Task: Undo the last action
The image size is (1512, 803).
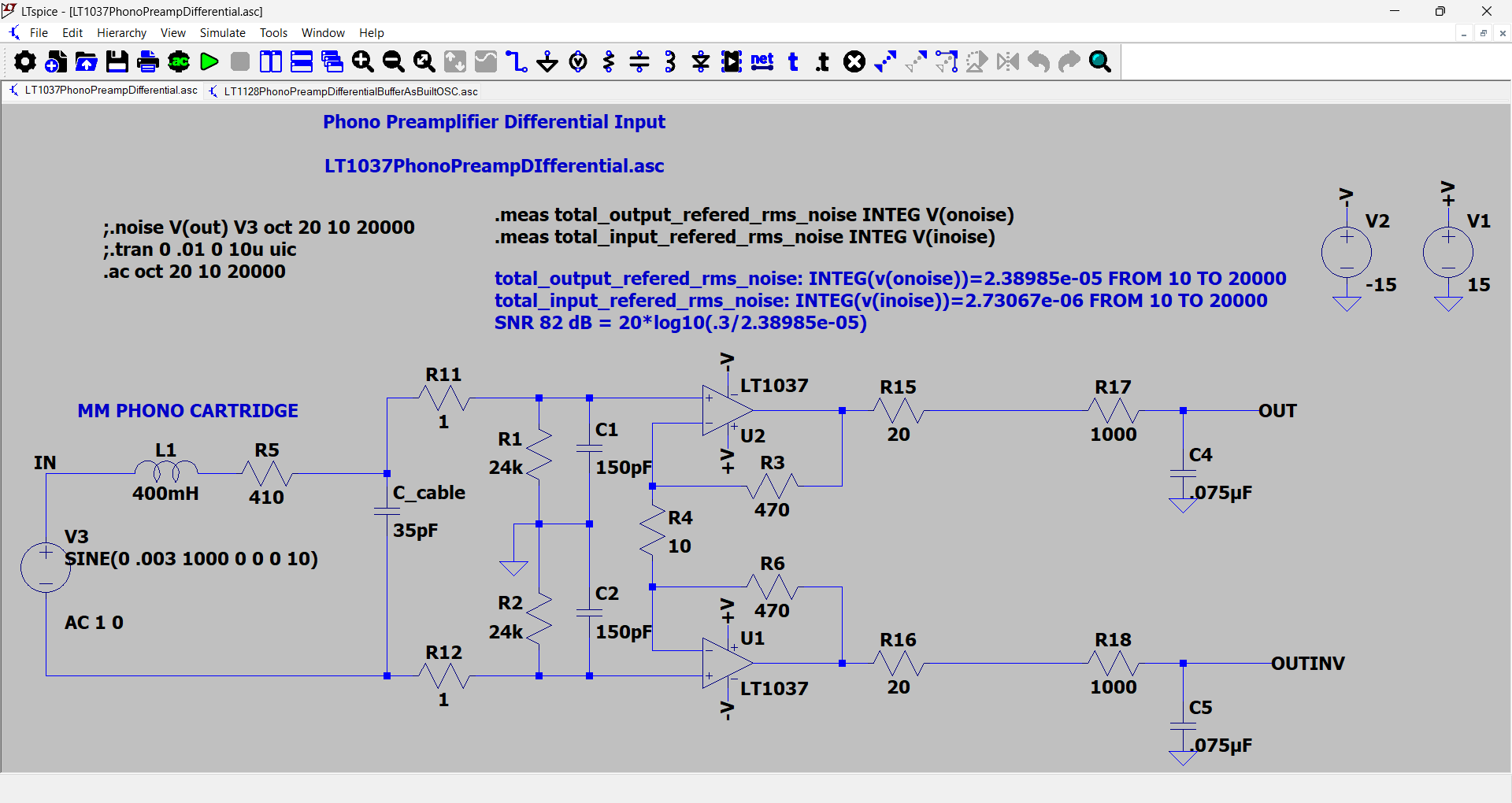Action: coord(1039,61)
